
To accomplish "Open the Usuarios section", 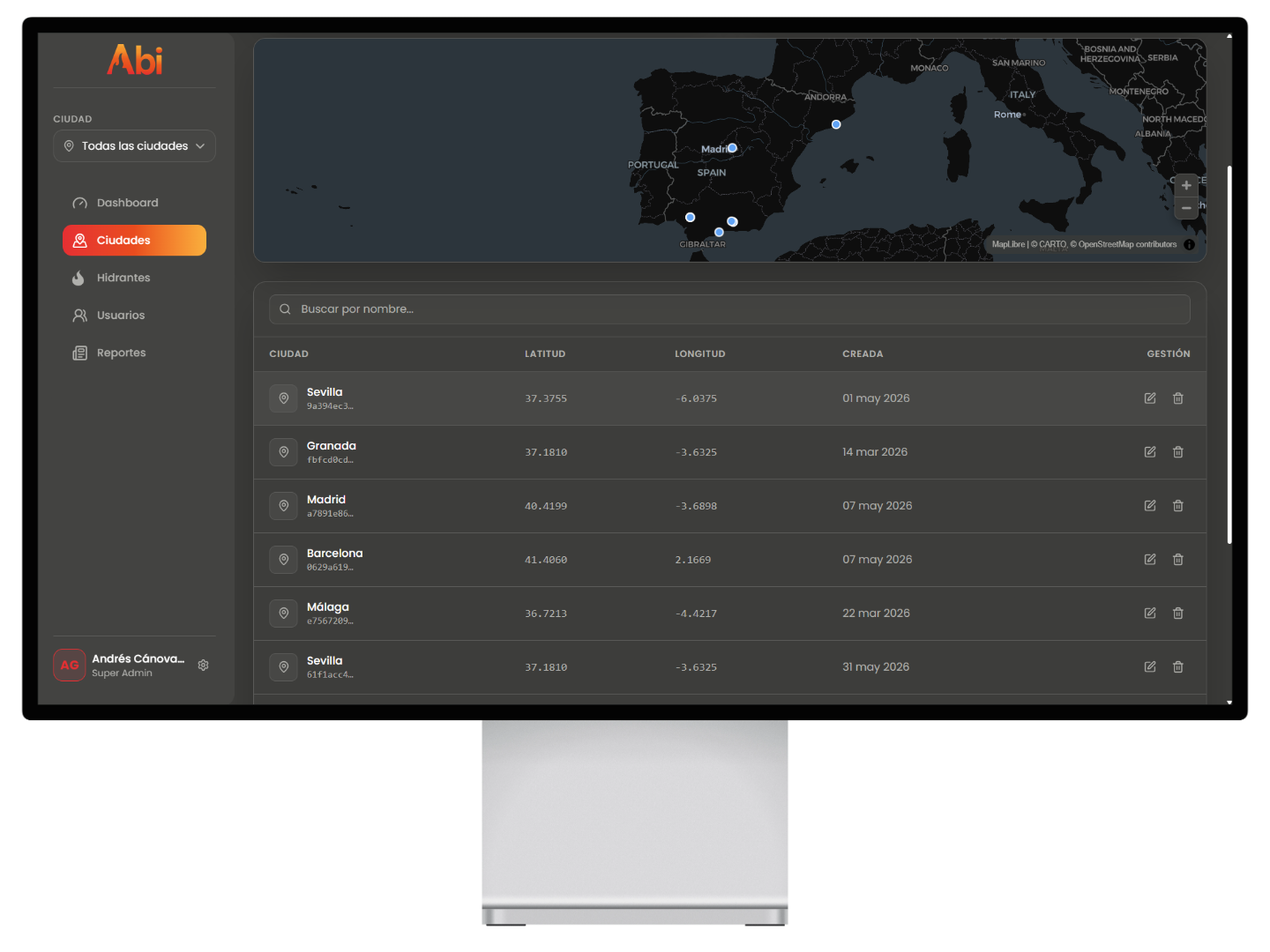I will tap(134, 316).
